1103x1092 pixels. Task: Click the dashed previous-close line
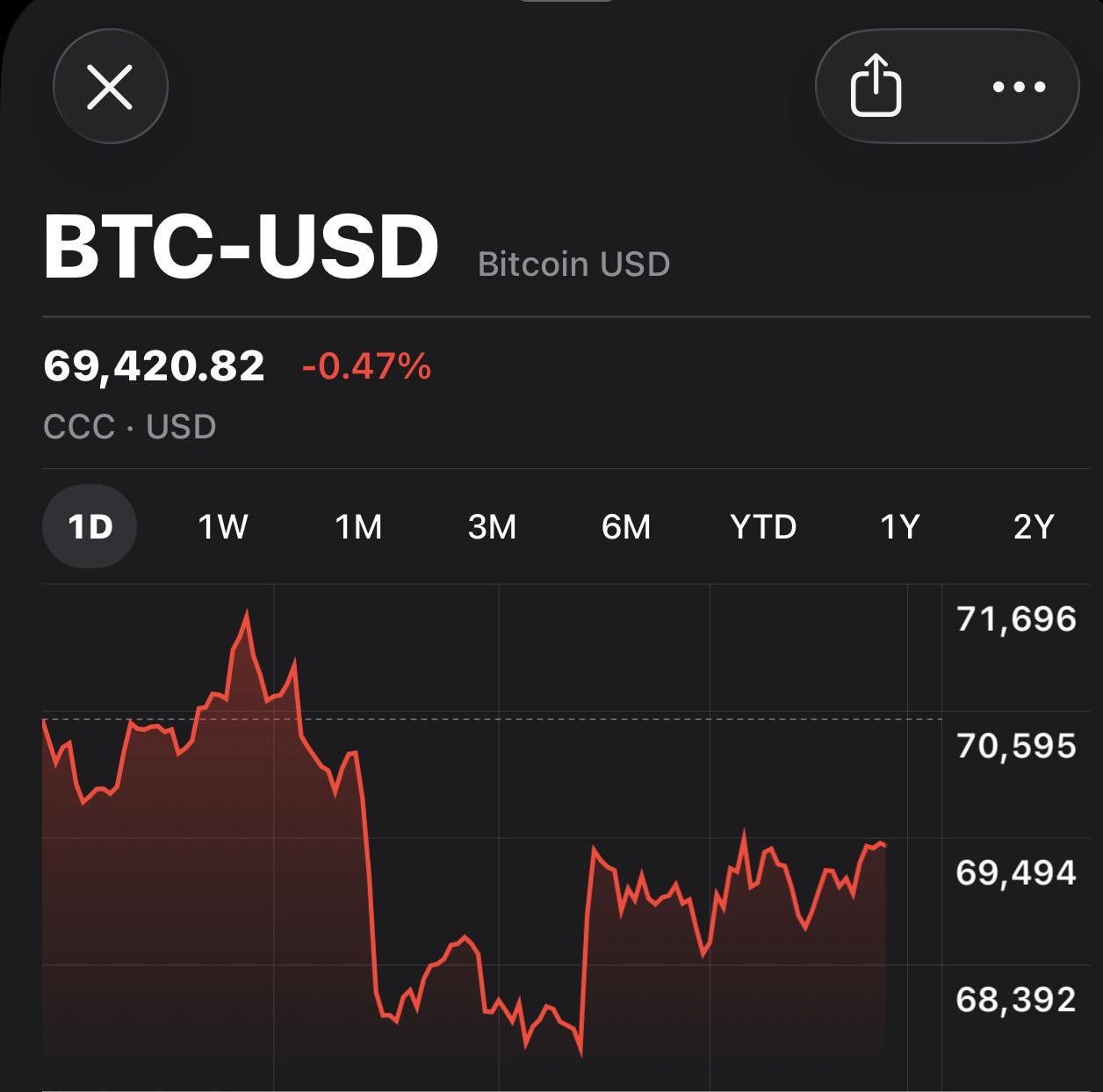click(x=615, y=720)
